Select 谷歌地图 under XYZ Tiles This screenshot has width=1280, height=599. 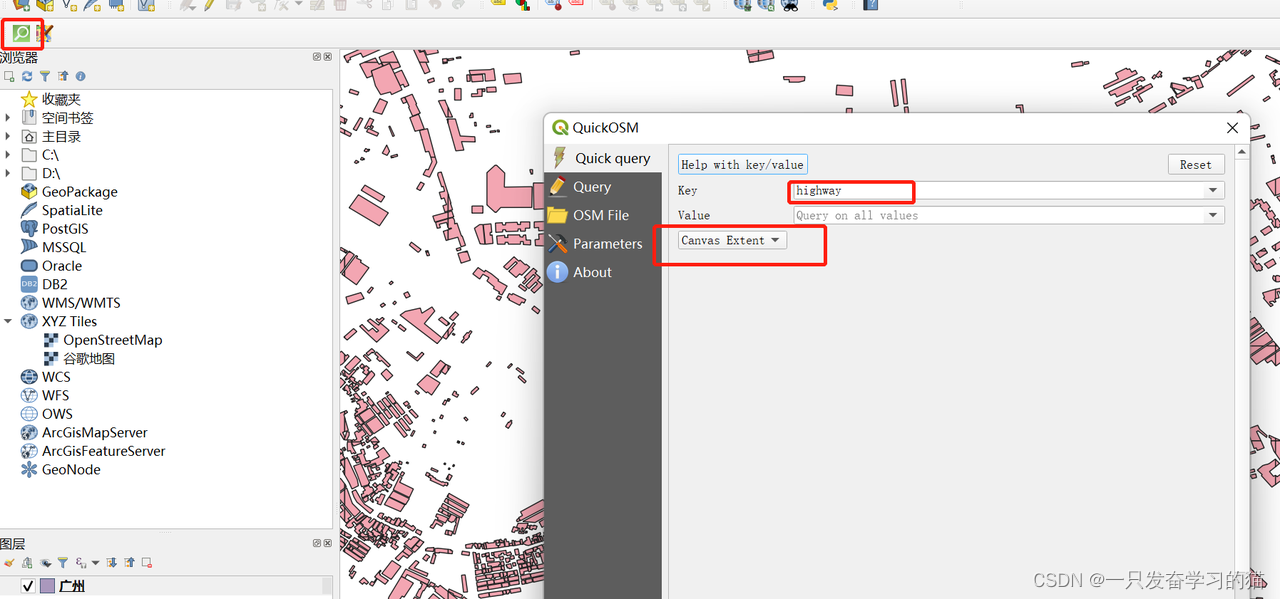pyautogui.click(x=89, y=358)
